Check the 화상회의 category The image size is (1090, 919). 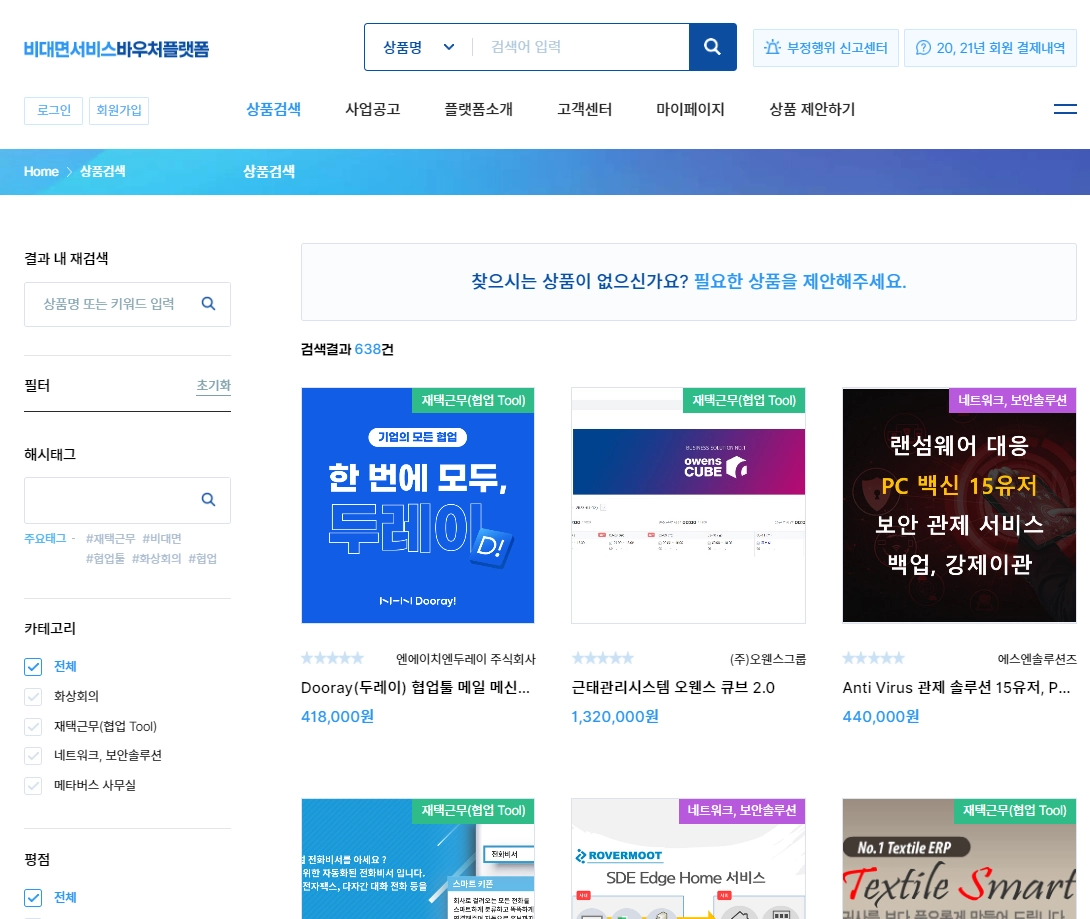click(x=33, y=697)
